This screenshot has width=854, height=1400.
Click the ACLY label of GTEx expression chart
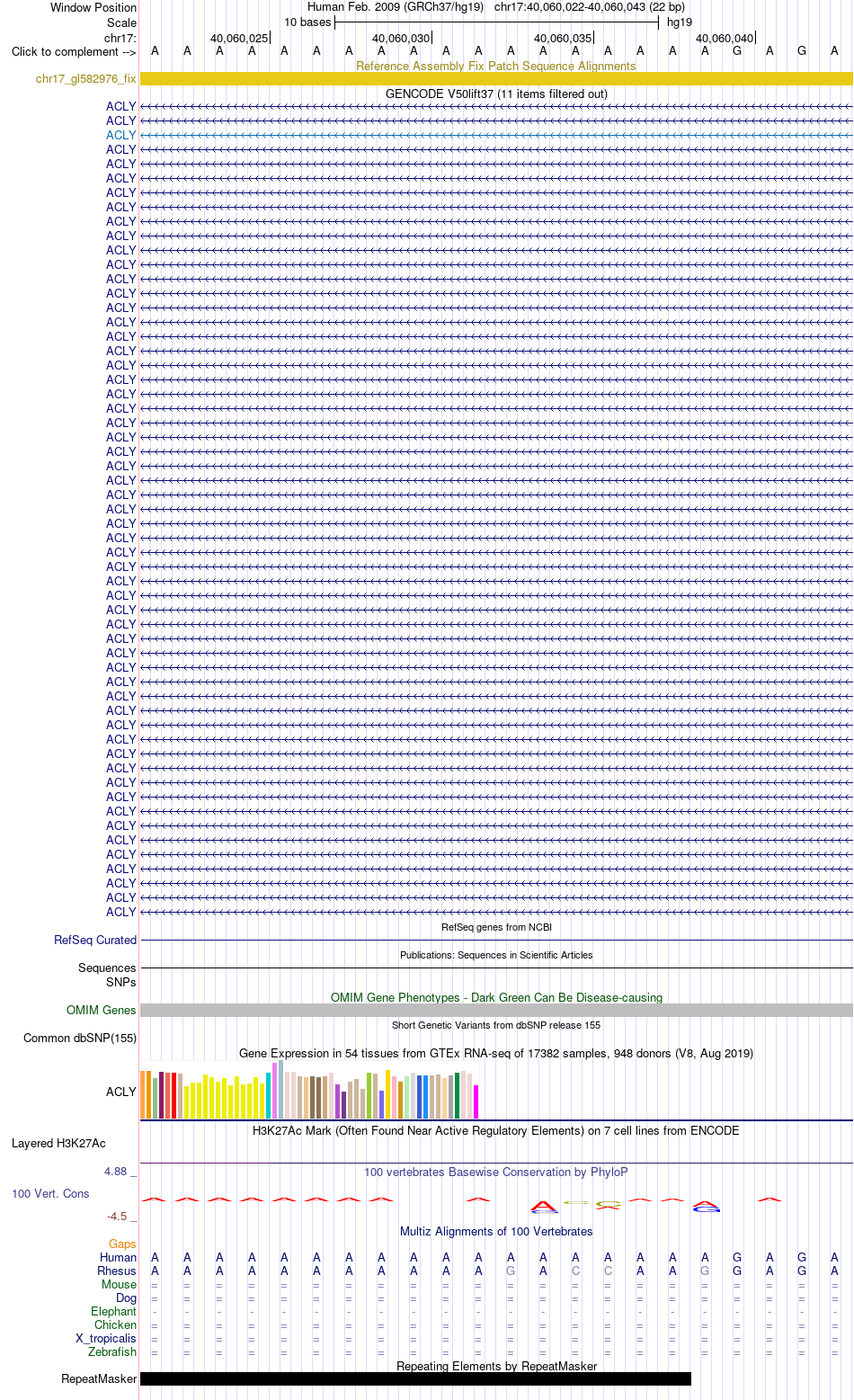tap(121, 1092)
